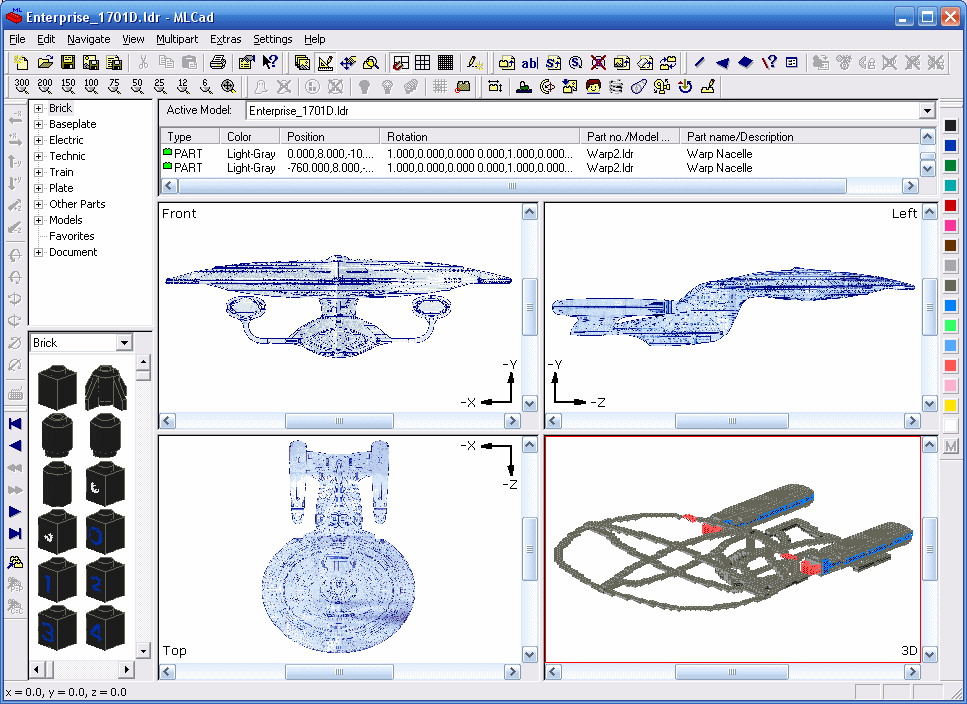This screenshot has height=704, width=967.
Task: Click the Print icon
Action: [x=217, y=62]
